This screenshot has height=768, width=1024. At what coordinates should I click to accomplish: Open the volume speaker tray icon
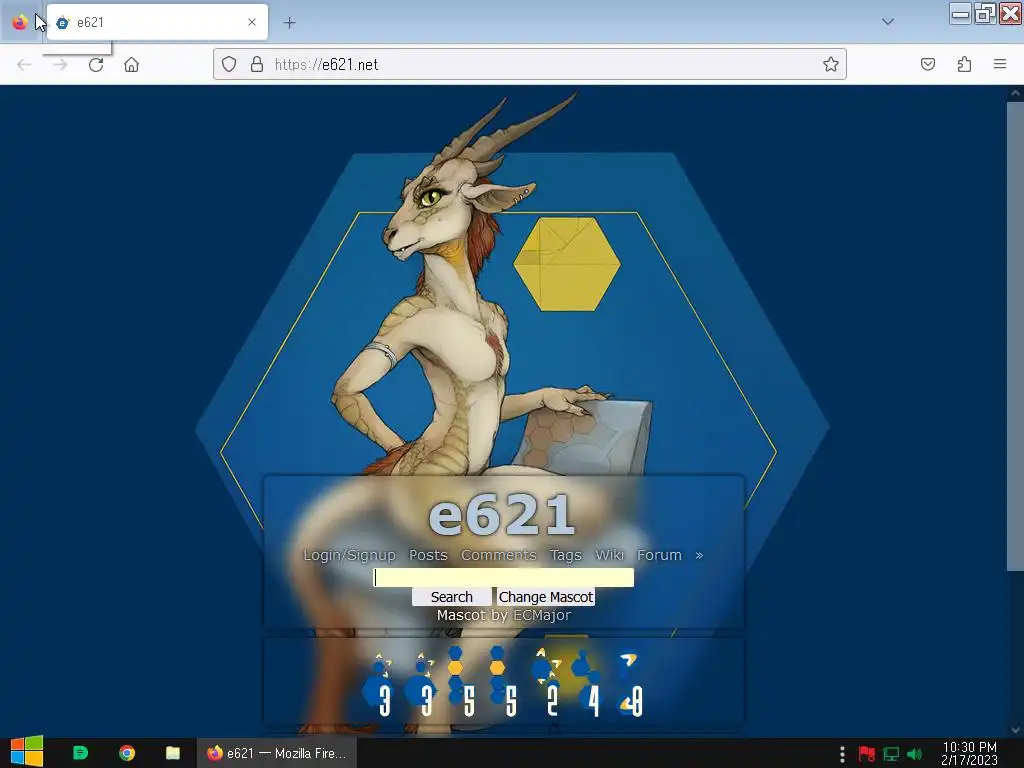coord(915,754)
